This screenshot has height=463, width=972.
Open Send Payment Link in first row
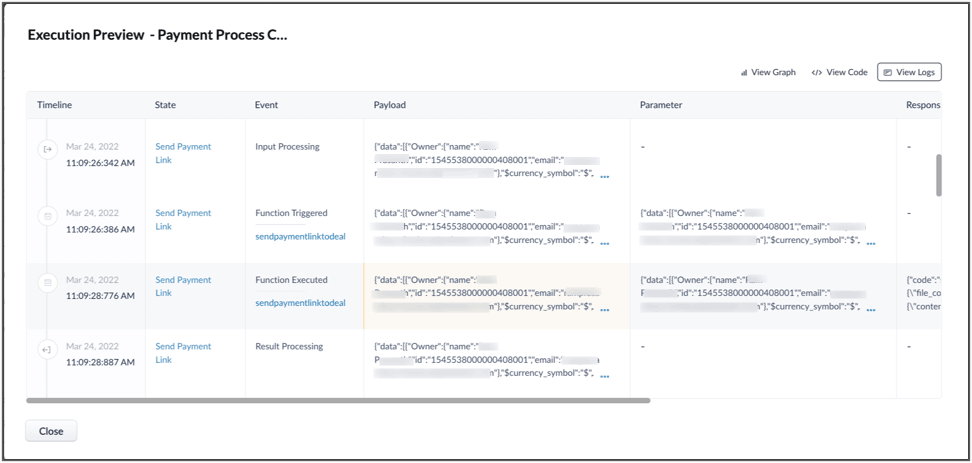183,153
